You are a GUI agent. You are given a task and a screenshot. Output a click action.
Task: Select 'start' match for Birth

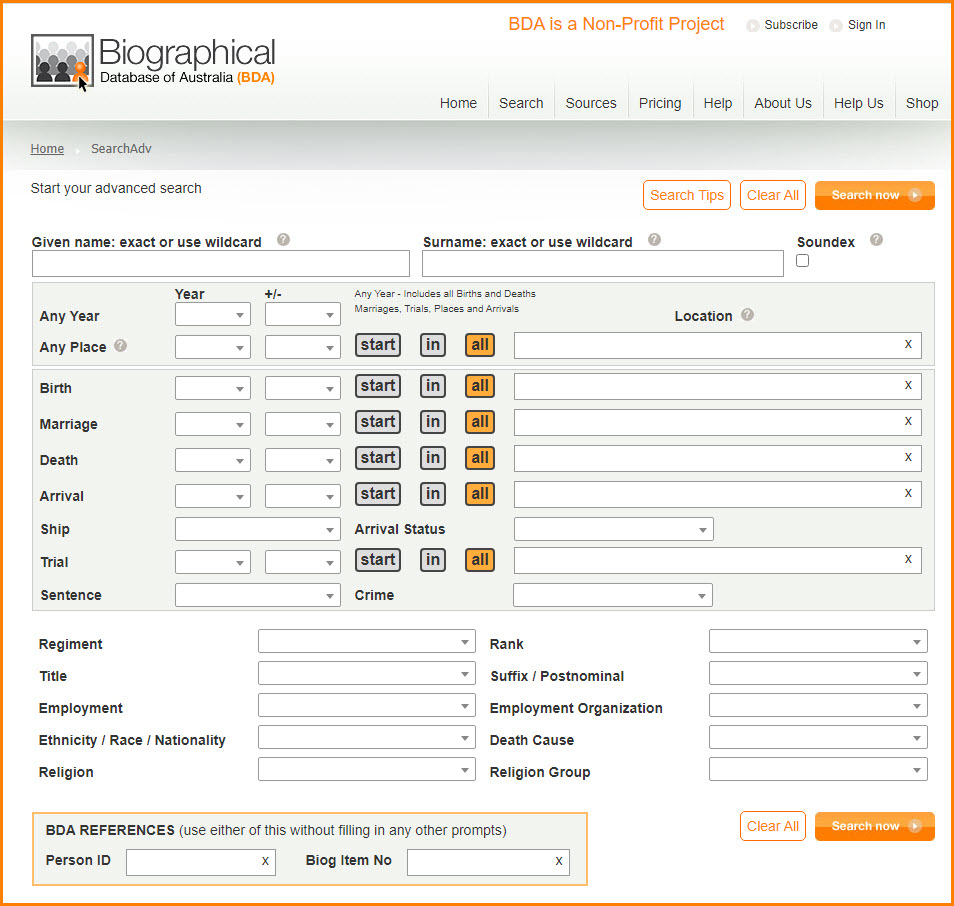(x=378, y=386)
